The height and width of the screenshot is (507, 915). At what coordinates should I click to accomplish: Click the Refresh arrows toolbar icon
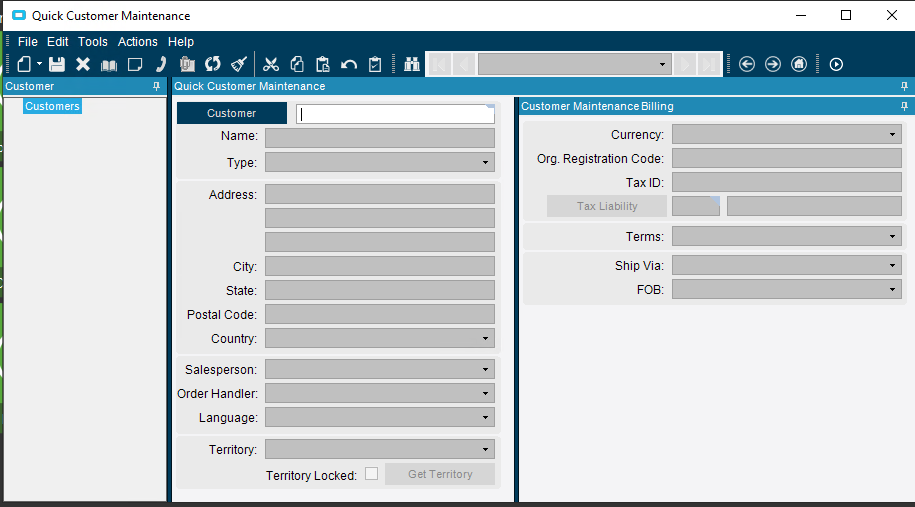pyautogui.click(x=213, y=64)
